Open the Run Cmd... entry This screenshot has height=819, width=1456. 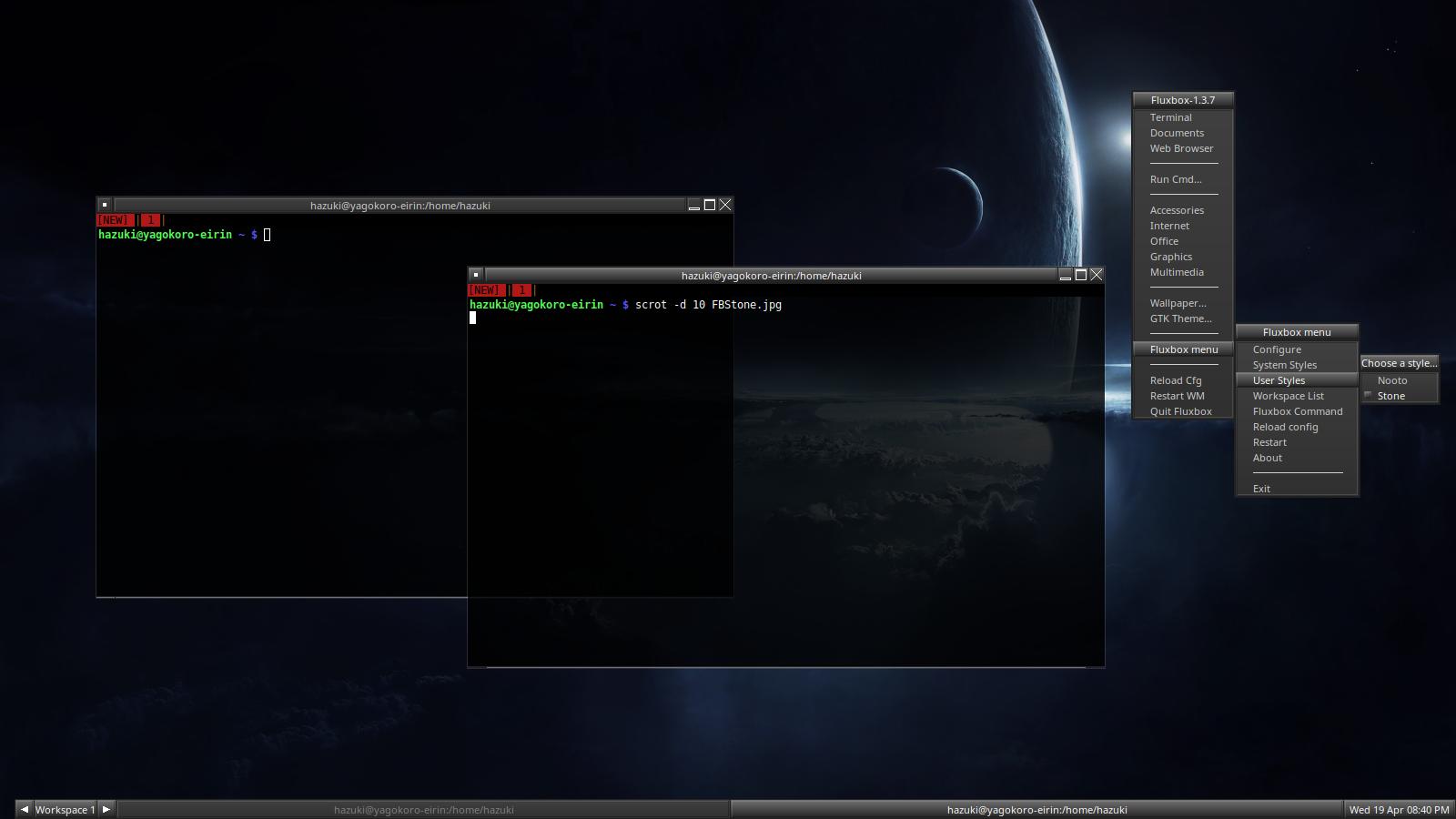click(1183, 179)
